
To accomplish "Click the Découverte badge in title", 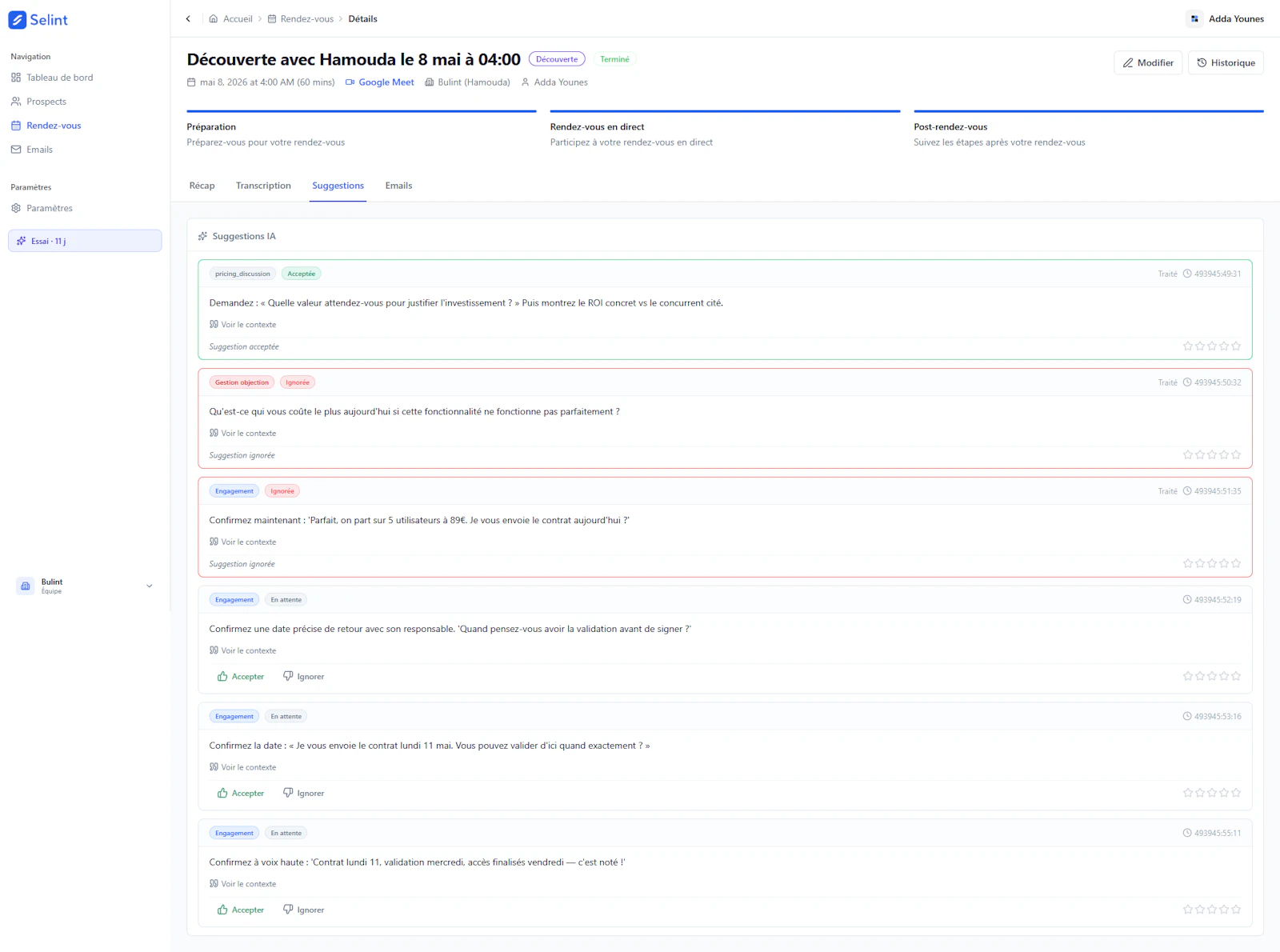I will point(557,59).
